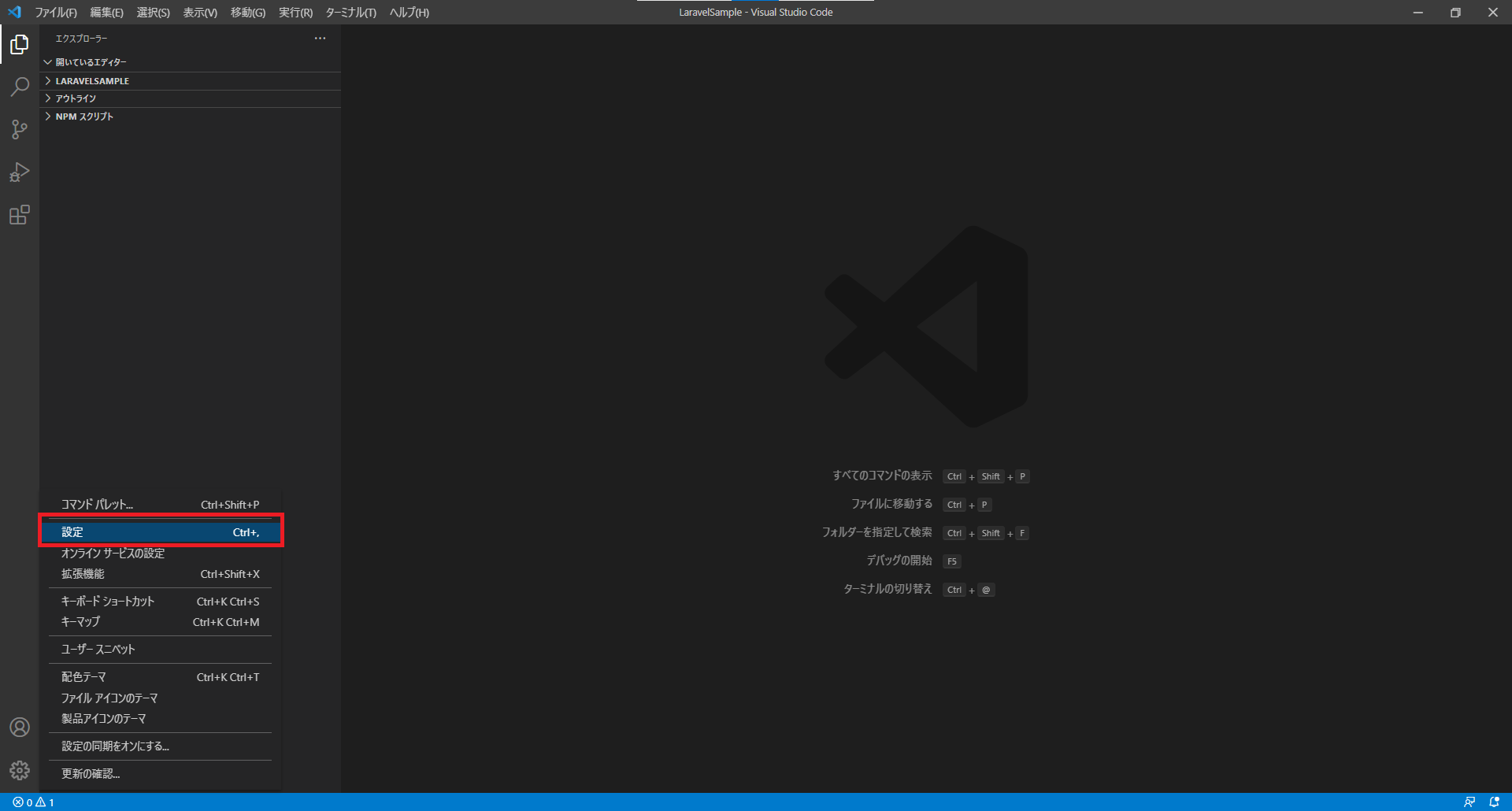The image size is (1512, 811).
Task: Open the 表示(V) menu
Action: coord(200,12)
